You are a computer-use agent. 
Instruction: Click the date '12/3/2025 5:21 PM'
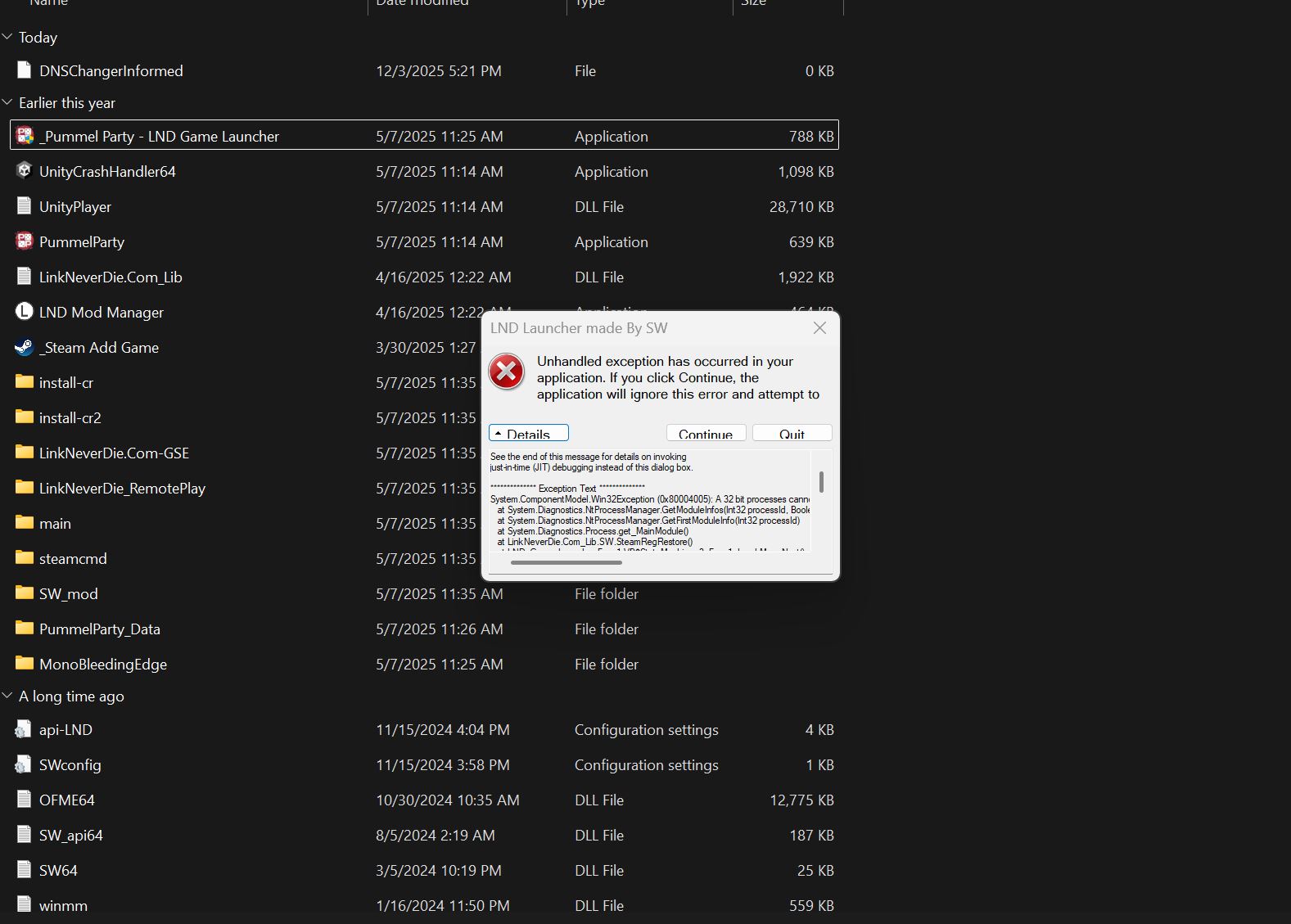click(x=439, y=70)
